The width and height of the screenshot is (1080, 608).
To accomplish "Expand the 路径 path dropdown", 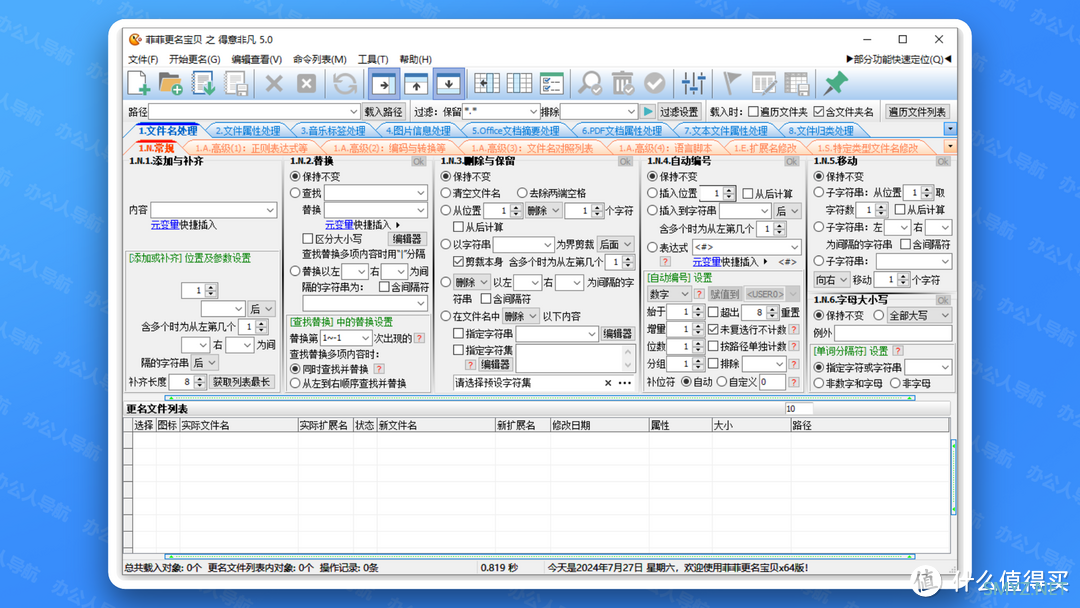I will [x=354, y=112].
